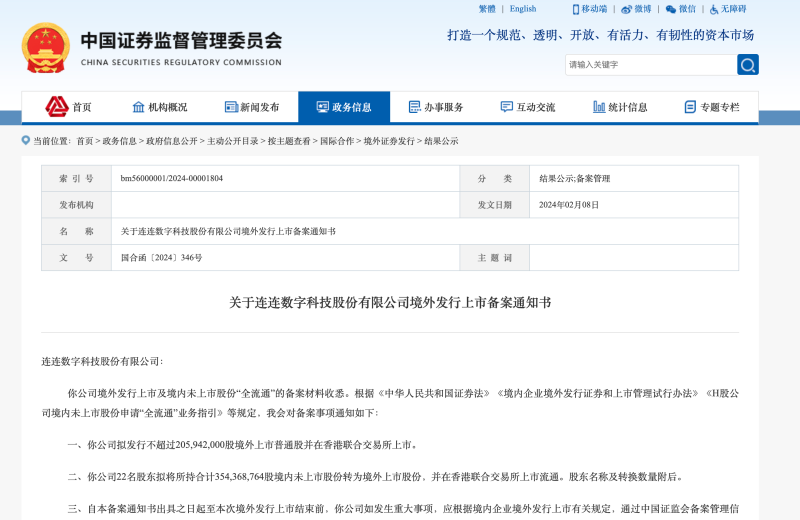Click the CSRC national emblem logo
The image size is (800, 520).
point(46,47)
